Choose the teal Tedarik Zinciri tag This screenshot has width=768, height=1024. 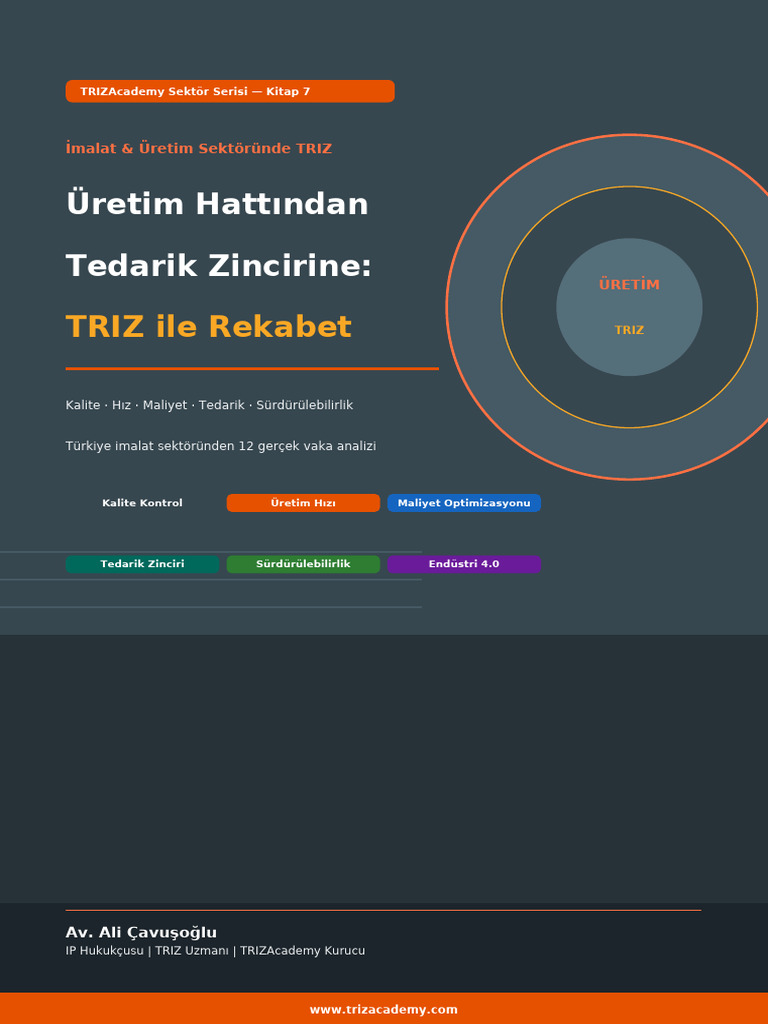142,564
